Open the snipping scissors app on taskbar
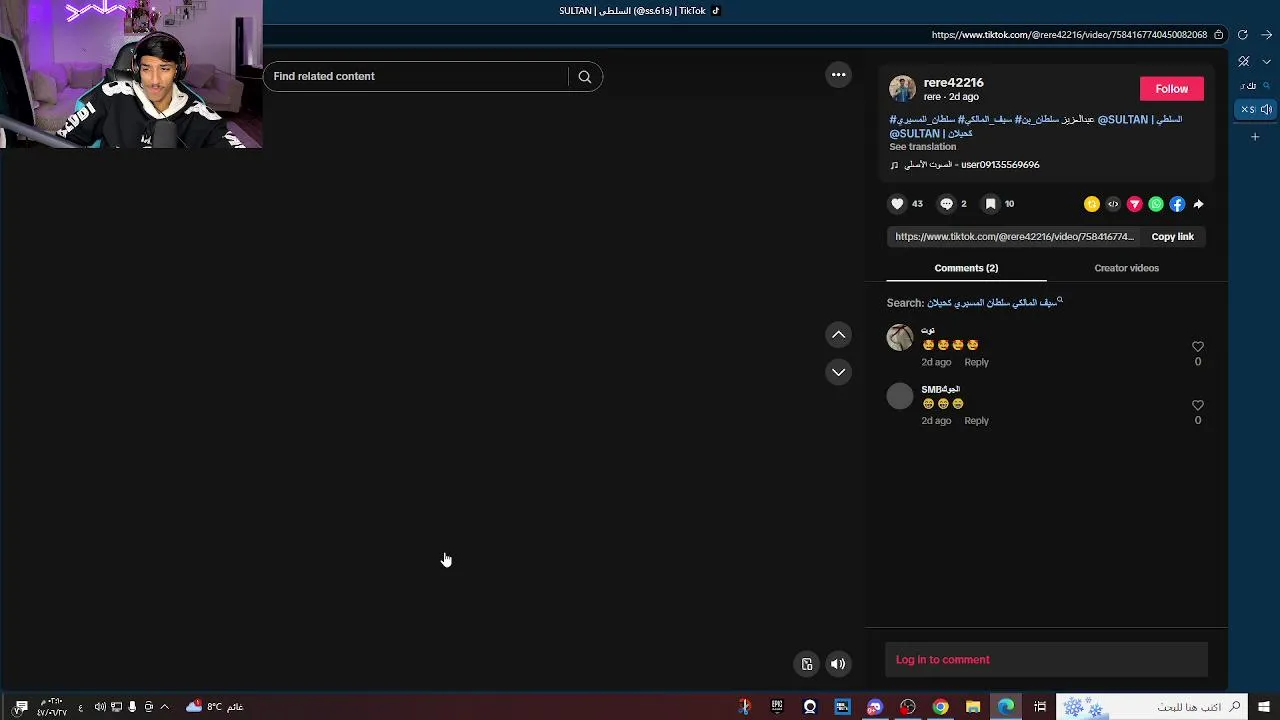Screen dimensions: 1280x720 (744, 707)
